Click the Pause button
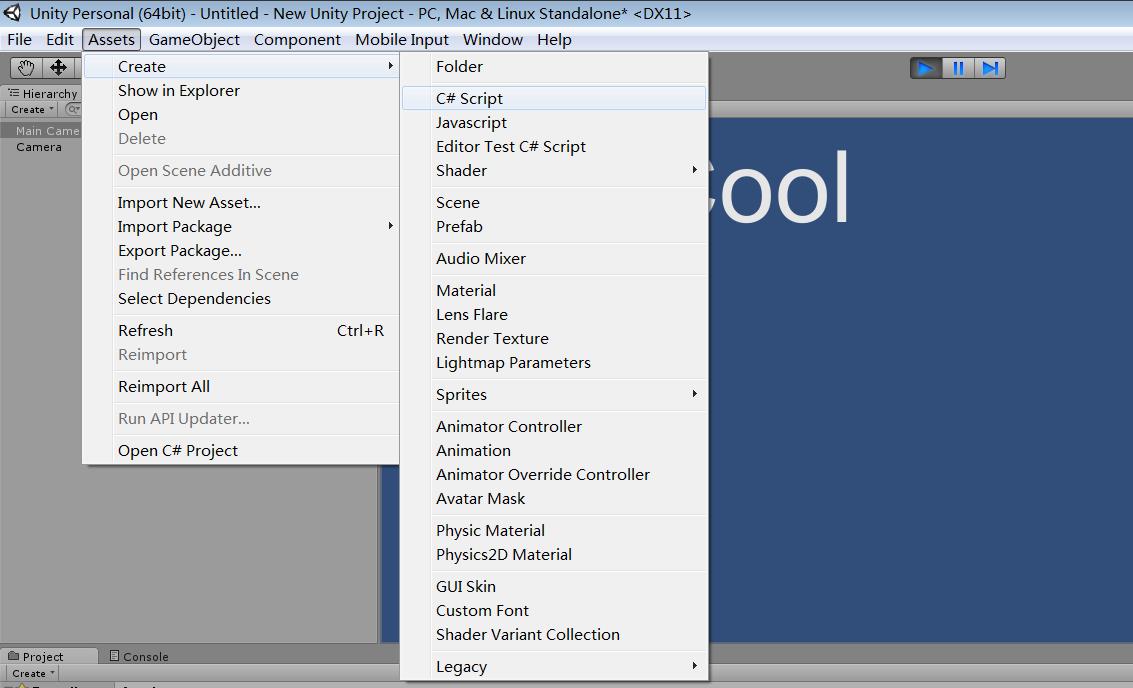The image size is (1133, 688). click(x=958, y=68)
